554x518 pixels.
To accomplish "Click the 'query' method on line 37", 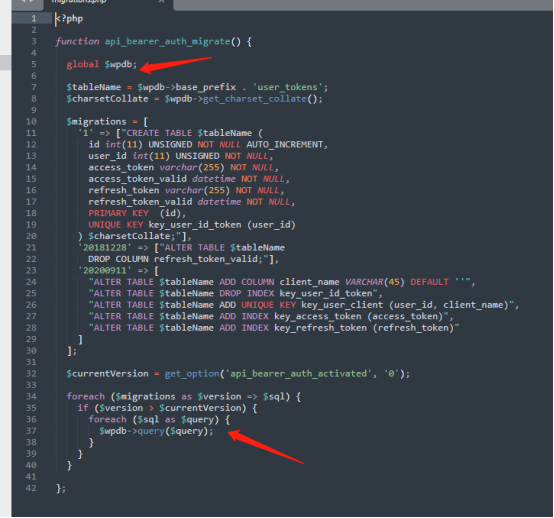I will [x=151, y=431].
